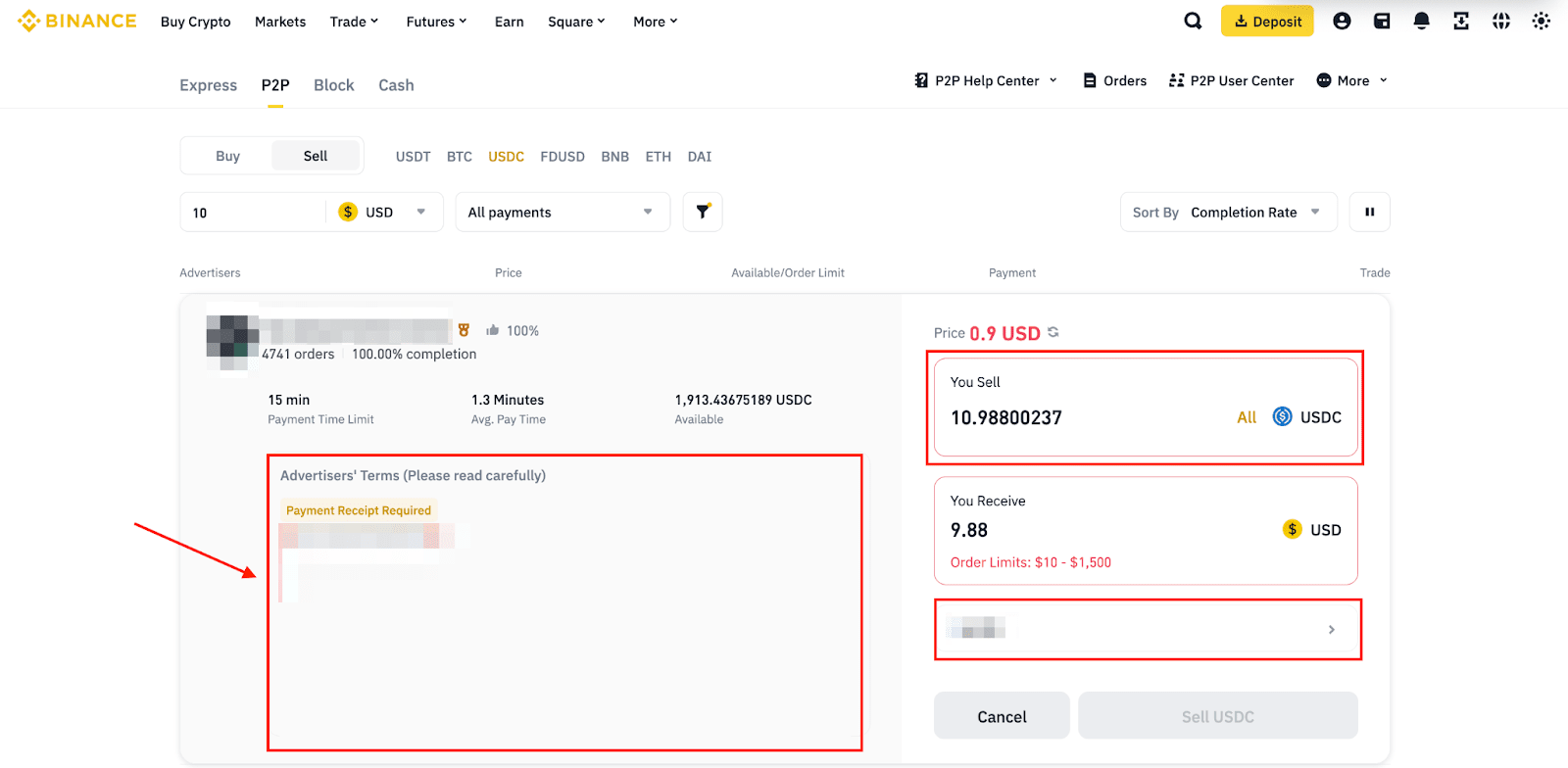This screenshot has width=1568, height=768.
Task: Click the advertiser verified badge icon
Action: pyautogui.click(x=464, y=330)
